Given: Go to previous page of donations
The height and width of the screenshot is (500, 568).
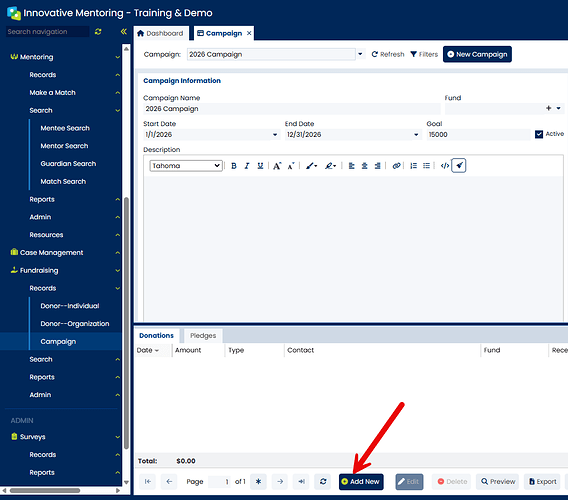Looking at the screenshot, I should [169, 482].
